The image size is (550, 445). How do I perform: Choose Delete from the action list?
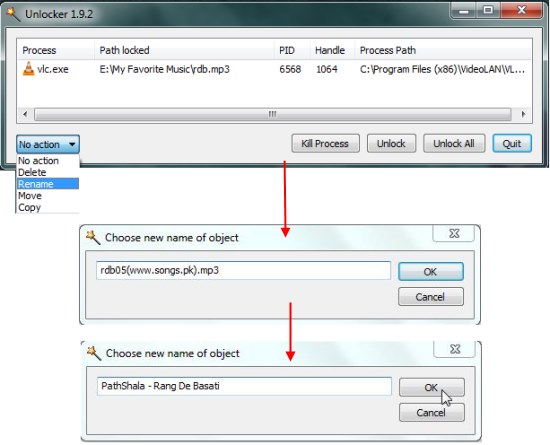point(48,172)
